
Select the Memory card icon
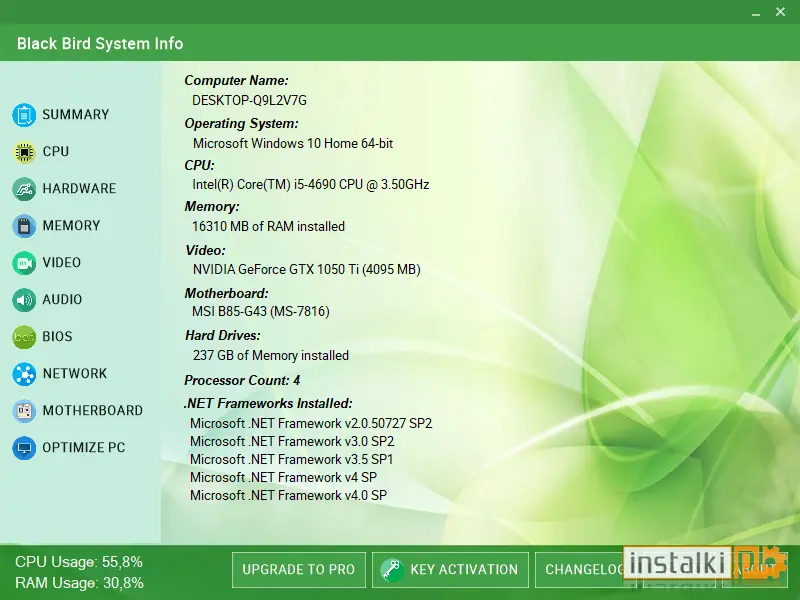(24, 226)
